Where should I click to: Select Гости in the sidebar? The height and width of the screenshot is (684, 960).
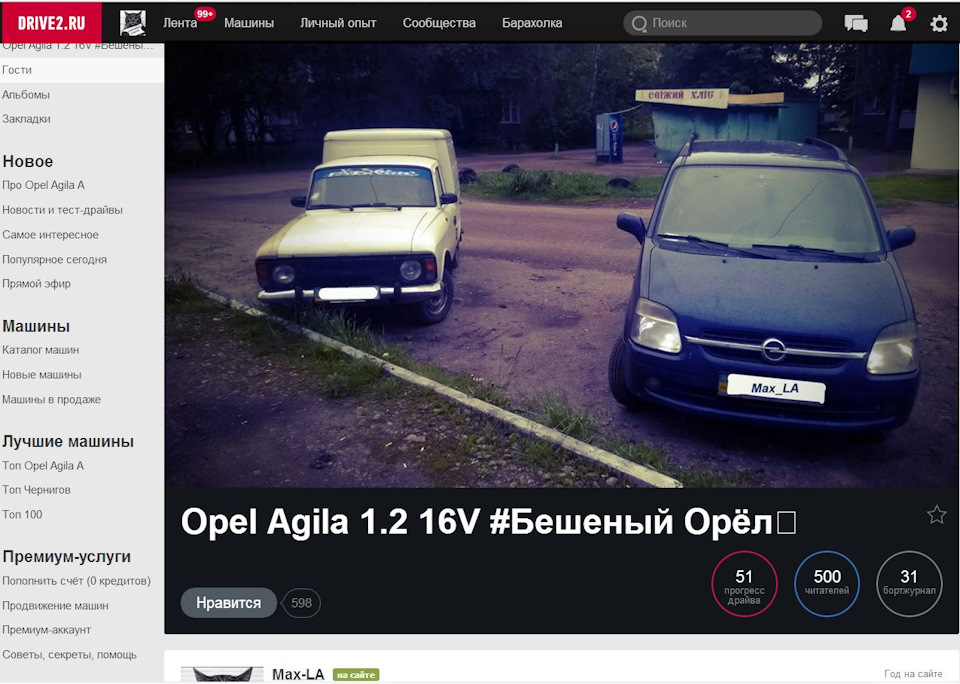82,70
